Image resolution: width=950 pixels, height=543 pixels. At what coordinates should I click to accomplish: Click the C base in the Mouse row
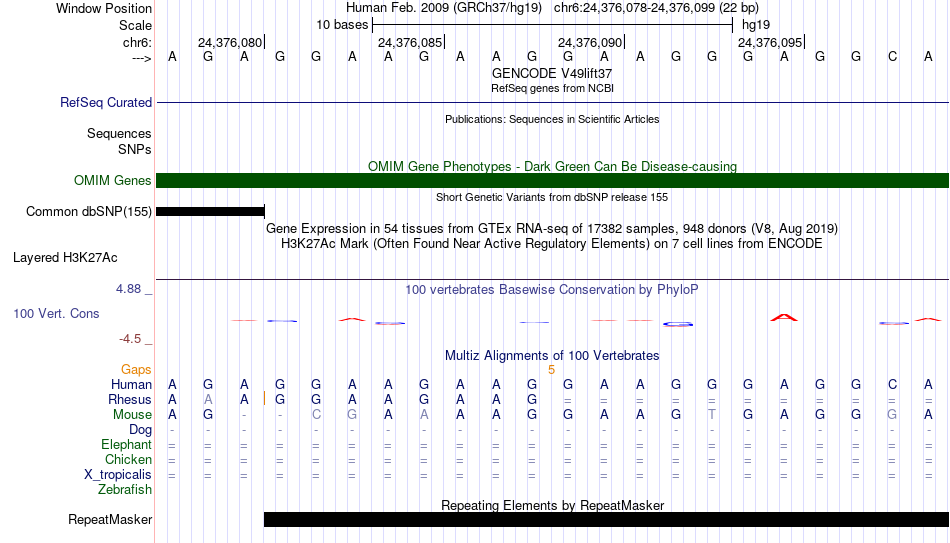tap(316, 415)
